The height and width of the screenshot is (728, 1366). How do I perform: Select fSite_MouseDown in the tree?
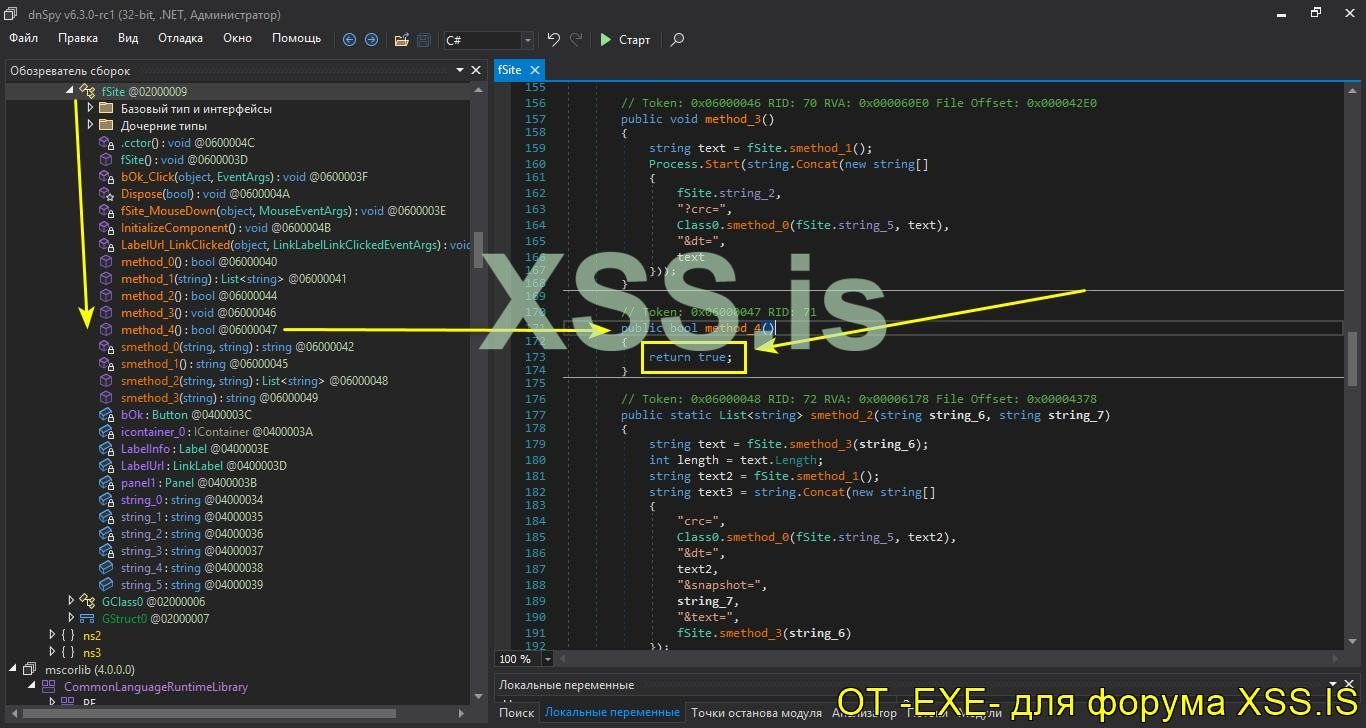(283, 211)
